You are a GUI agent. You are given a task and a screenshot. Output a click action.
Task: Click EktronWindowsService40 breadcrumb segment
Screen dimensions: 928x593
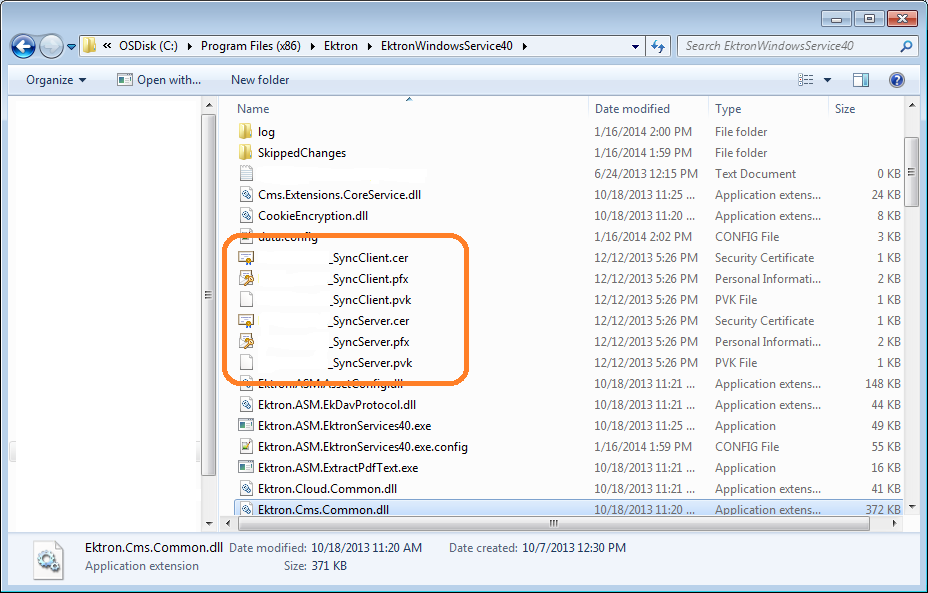(x=447, y=46)
